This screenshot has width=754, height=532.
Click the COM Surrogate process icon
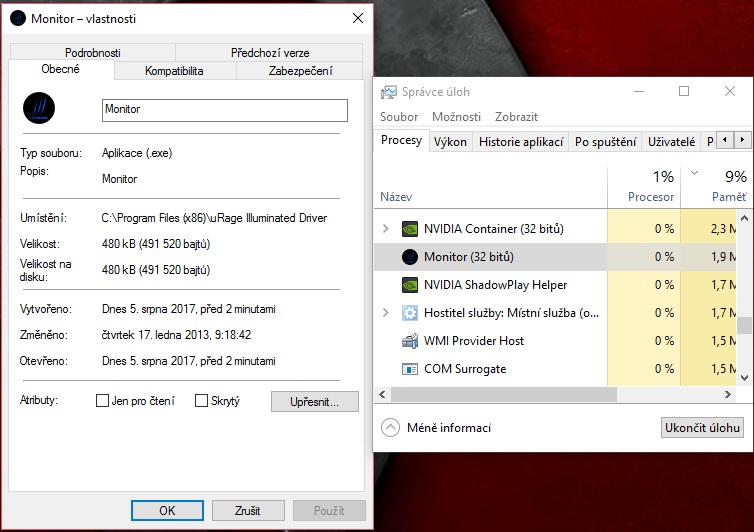click(x=409, y=369)
